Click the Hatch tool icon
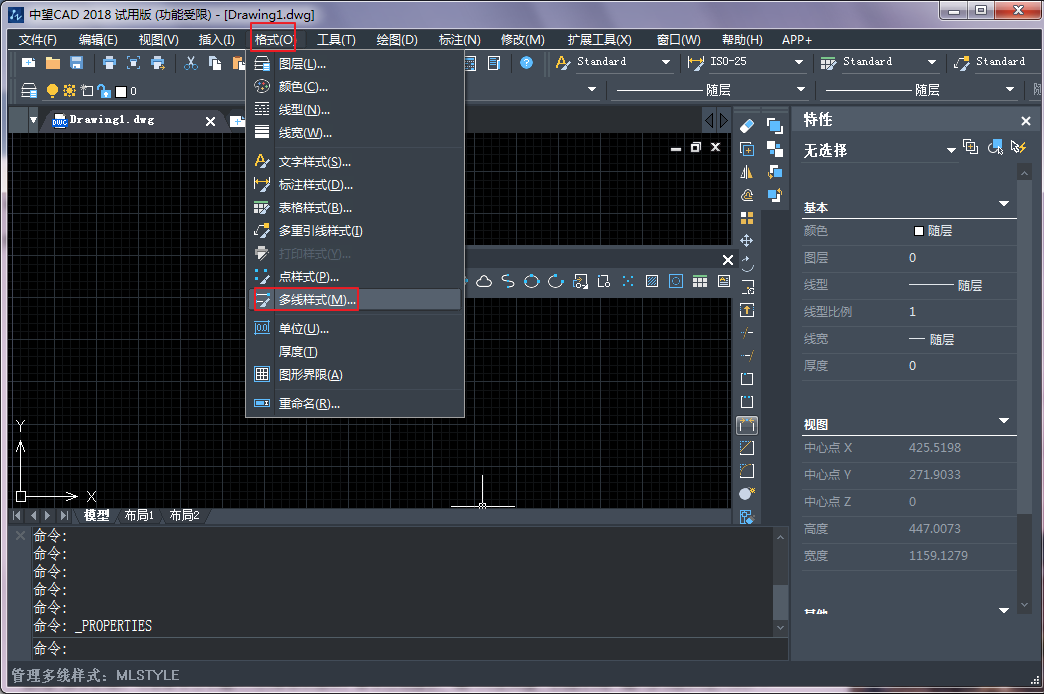Image resolution: width=1044 pixels, height=694 pixels. pos(652,281)
